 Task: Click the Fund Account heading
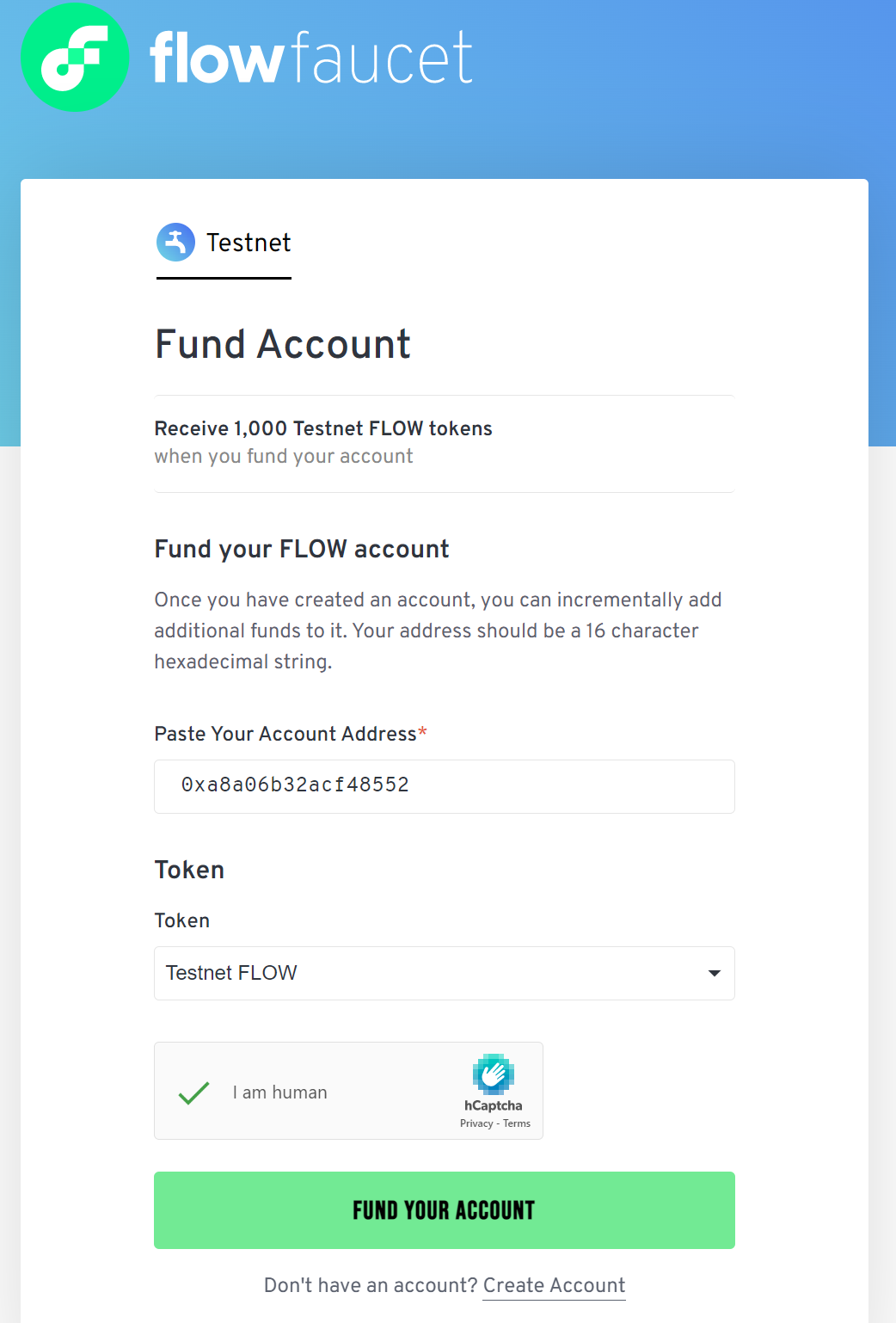pos(283,344)
